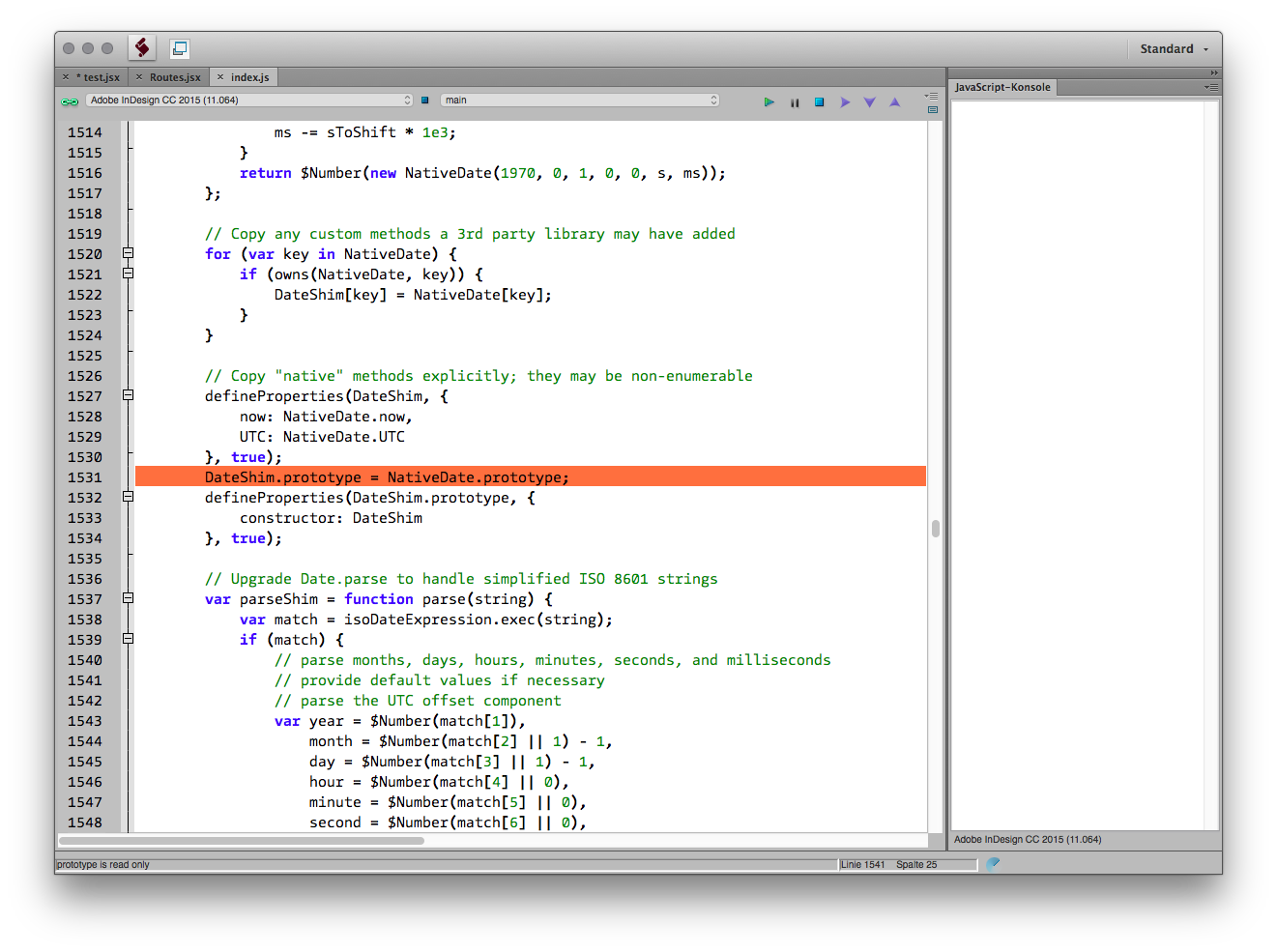Click 'DateShim[key] = NativeDate[key];' line

point(413,295)
